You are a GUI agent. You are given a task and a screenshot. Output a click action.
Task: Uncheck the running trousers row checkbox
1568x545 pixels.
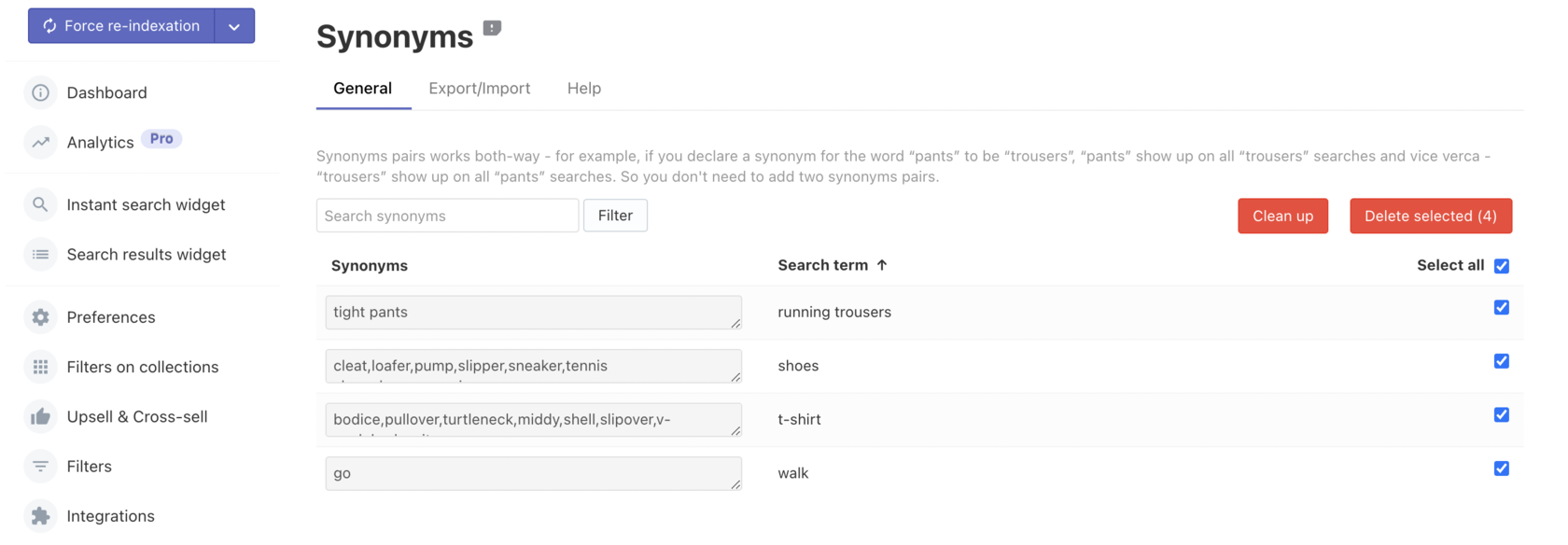1501,307
